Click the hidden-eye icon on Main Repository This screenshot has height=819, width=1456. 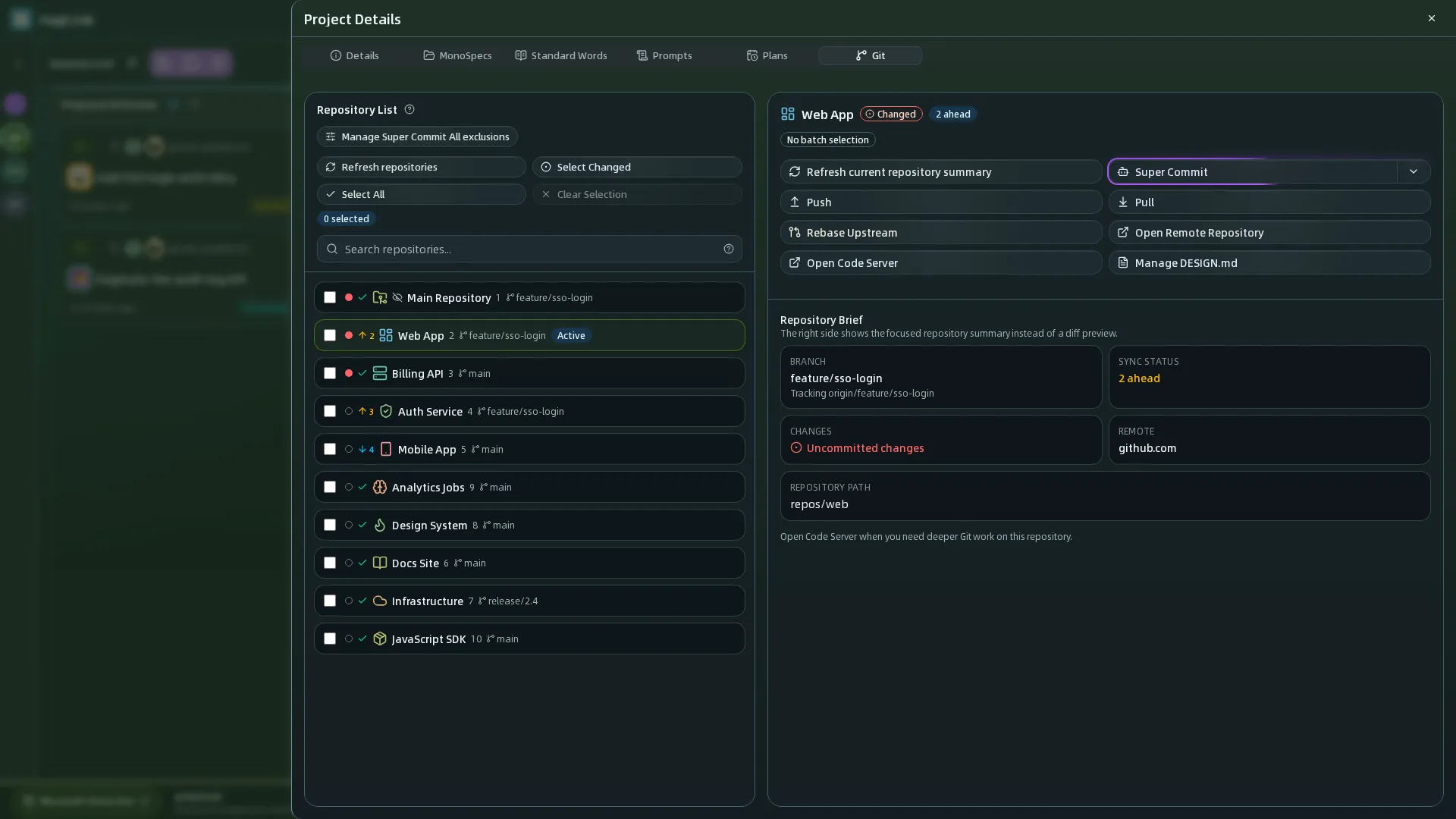[397, 298]
